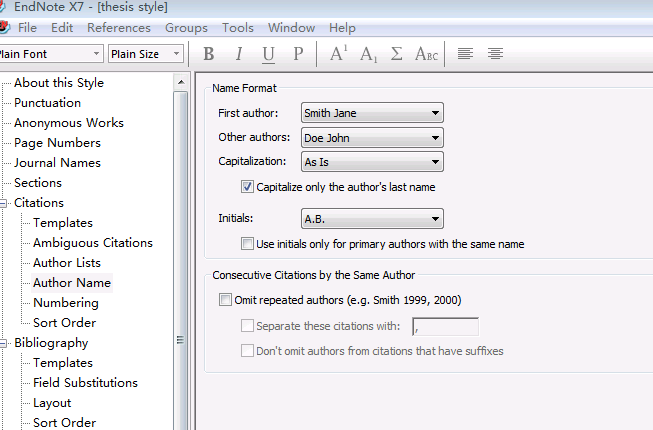
Task: Open the Initials format dropdown
Action: tap(372, 219)
